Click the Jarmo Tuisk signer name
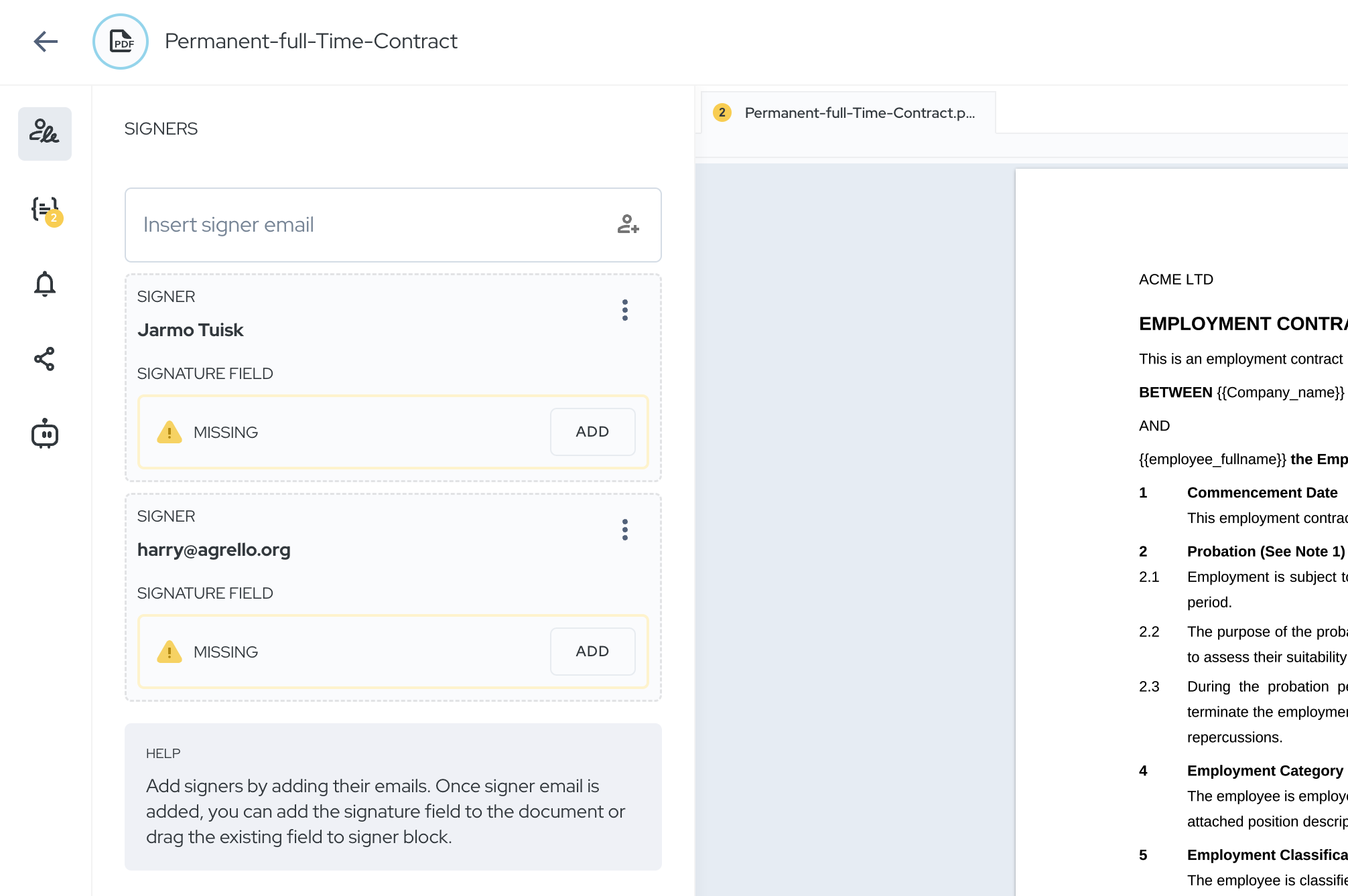This screenshot has width=1348, height=896. point(190,330)
